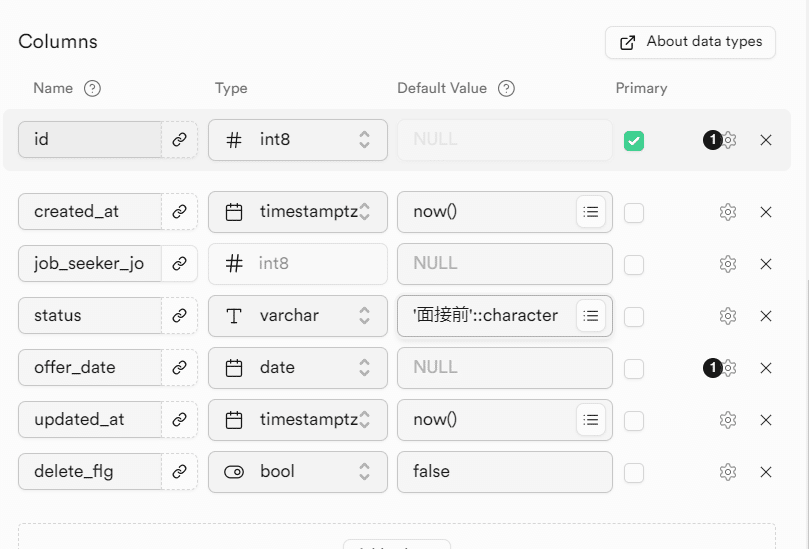Click the help icon next to Default Value
The height and width of the screenshot is (549, 809).
tap(506, 88)
